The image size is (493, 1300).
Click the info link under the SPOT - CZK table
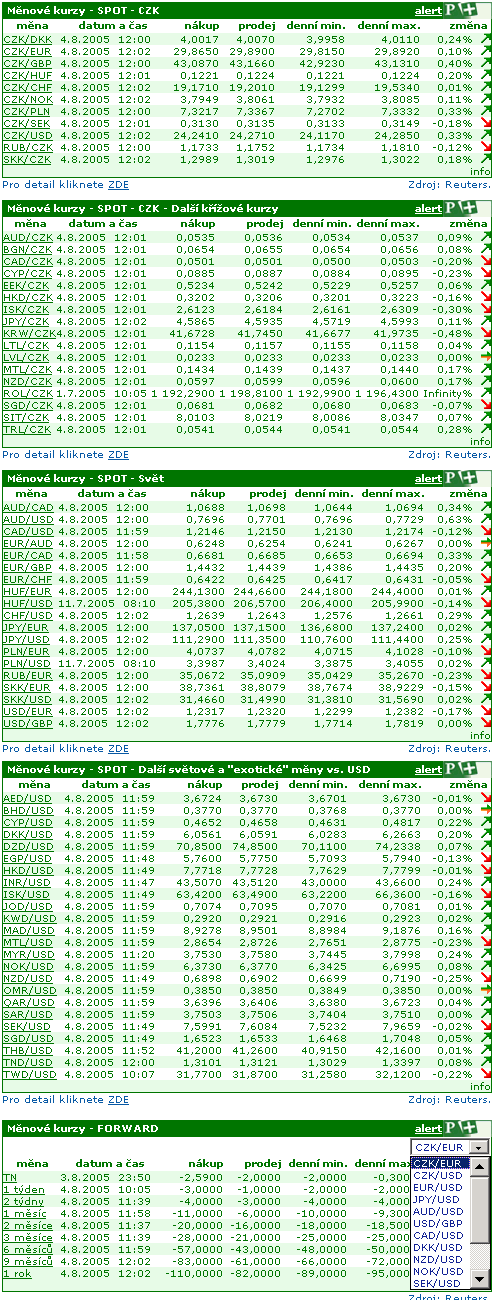pyautogui.click(x=480, y=172)
